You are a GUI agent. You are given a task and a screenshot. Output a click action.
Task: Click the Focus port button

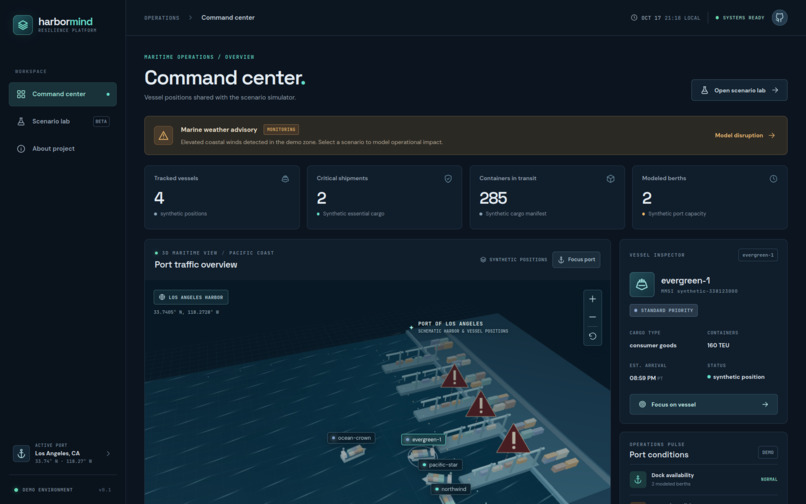point(576,260)
